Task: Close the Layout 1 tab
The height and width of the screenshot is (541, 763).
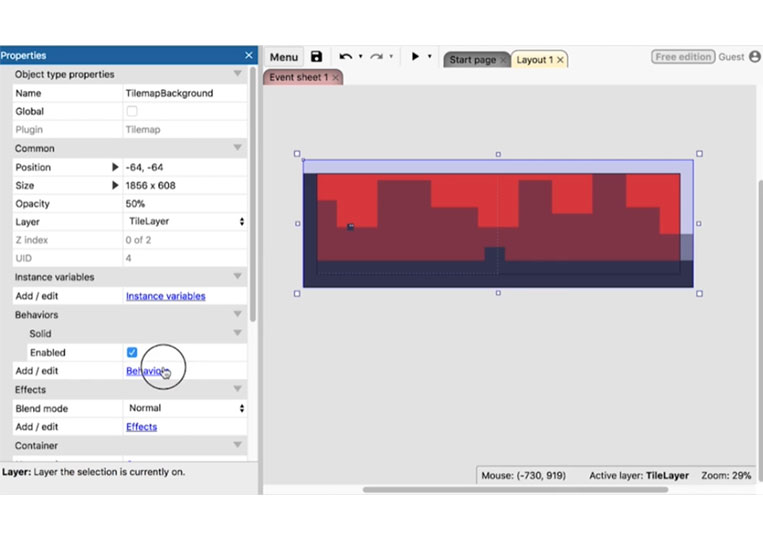Action: 560,60
